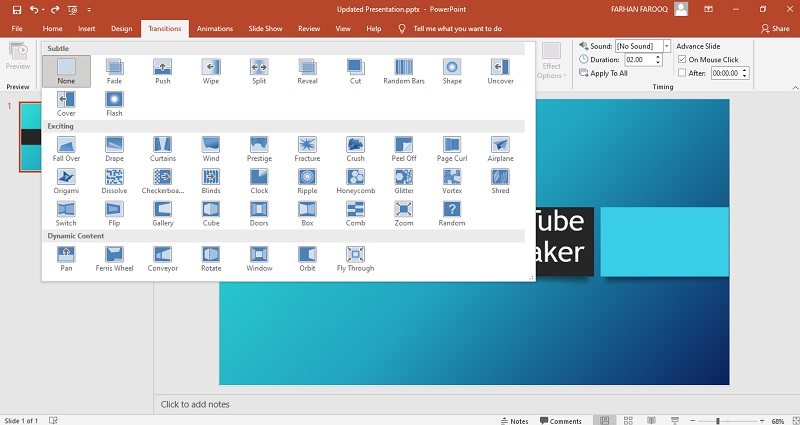
Task: Pick the Split transition
Action: (259, 71)
